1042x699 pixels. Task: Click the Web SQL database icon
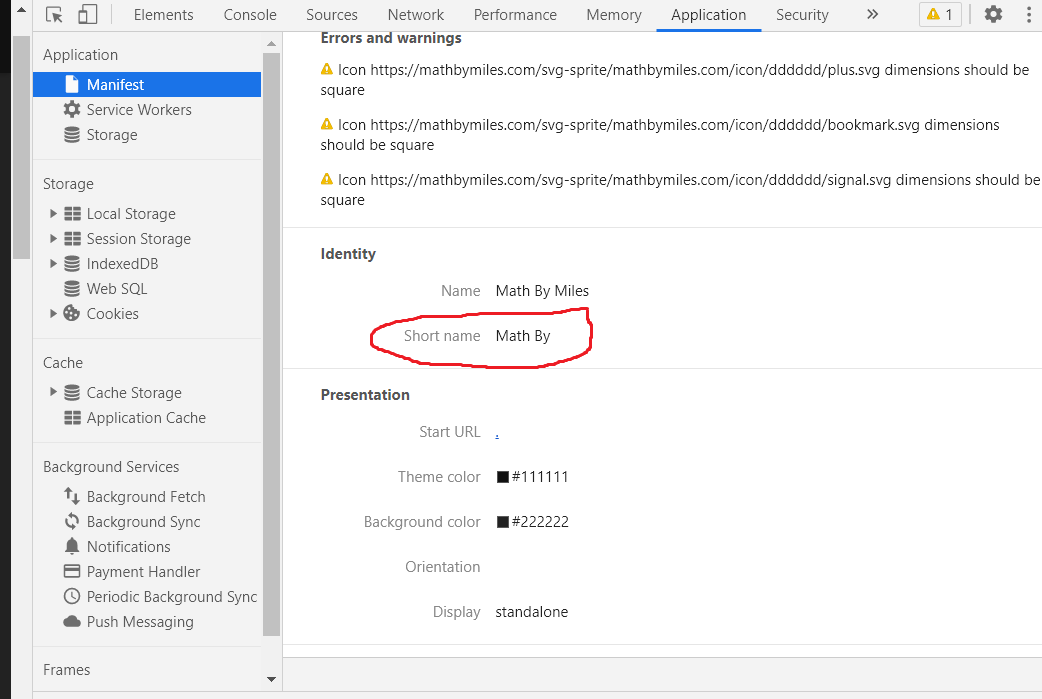point(72,288)
